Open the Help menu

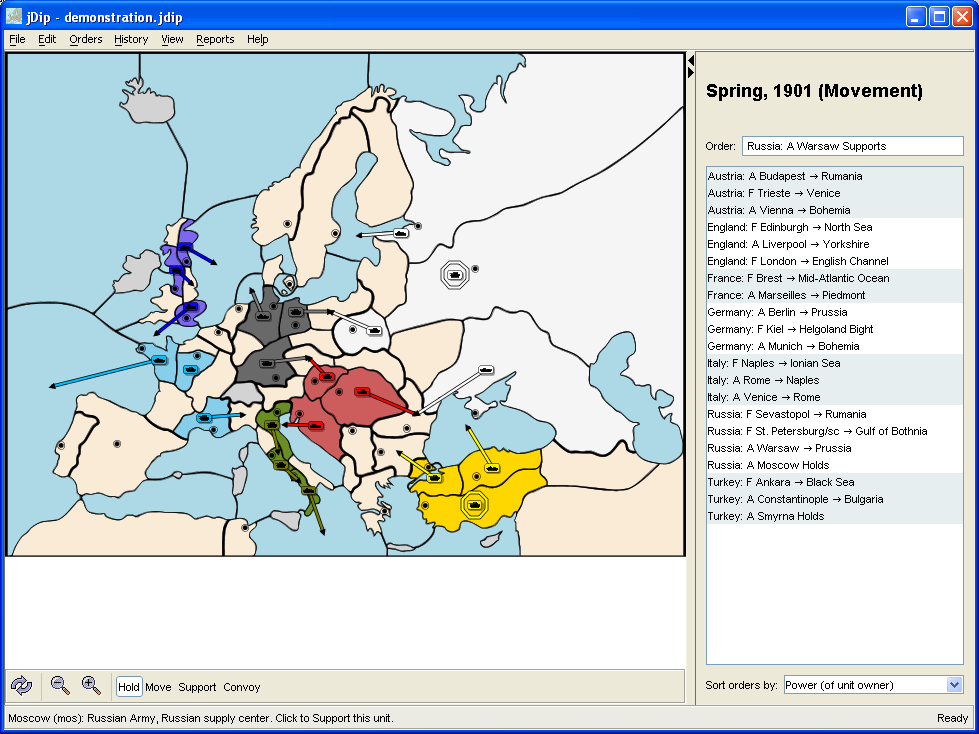pos(257,39)
